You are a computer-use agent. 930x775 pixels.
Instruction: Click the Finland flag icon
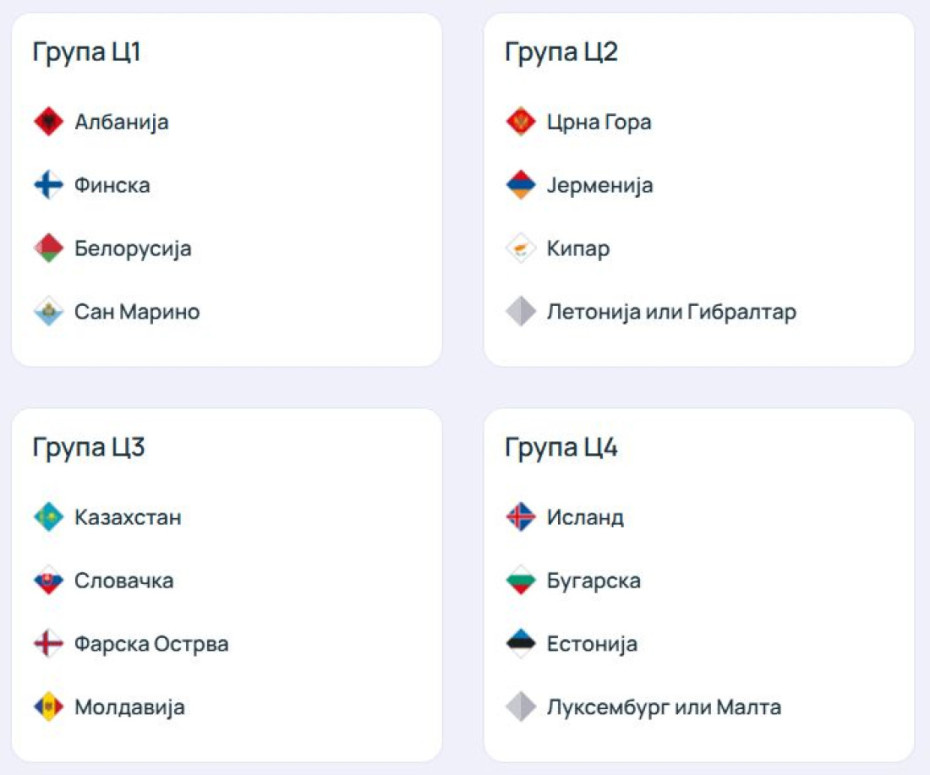pos(48,185)
